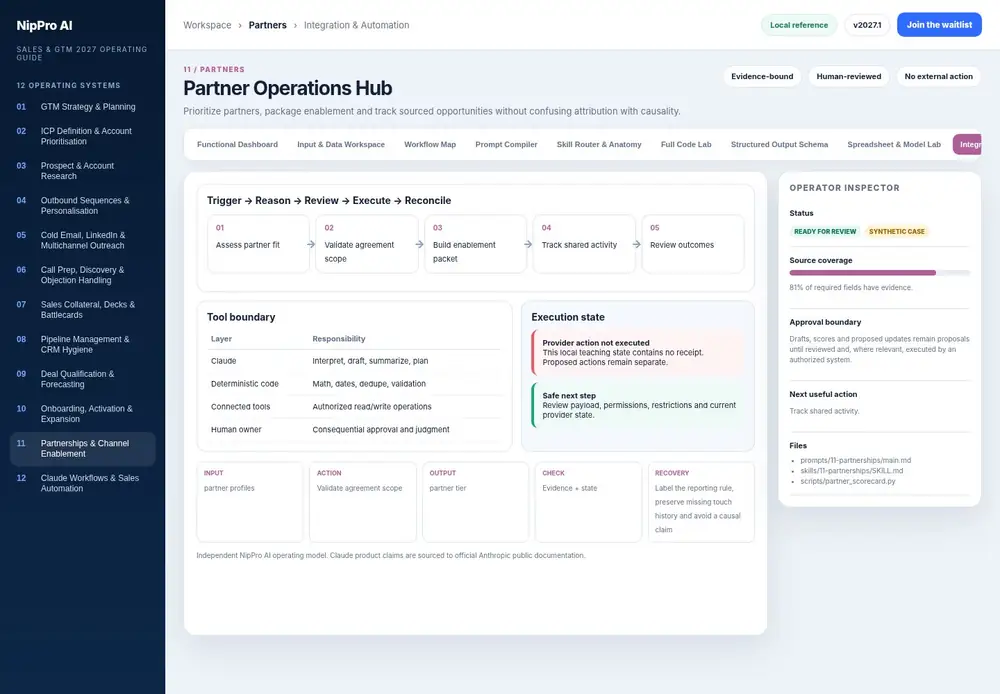Image resolution: width=1000 pixels, height=694 pixels.
Task: Click the Evidence-bound chip
Action: pyautogui.click(x=762, y=77)
